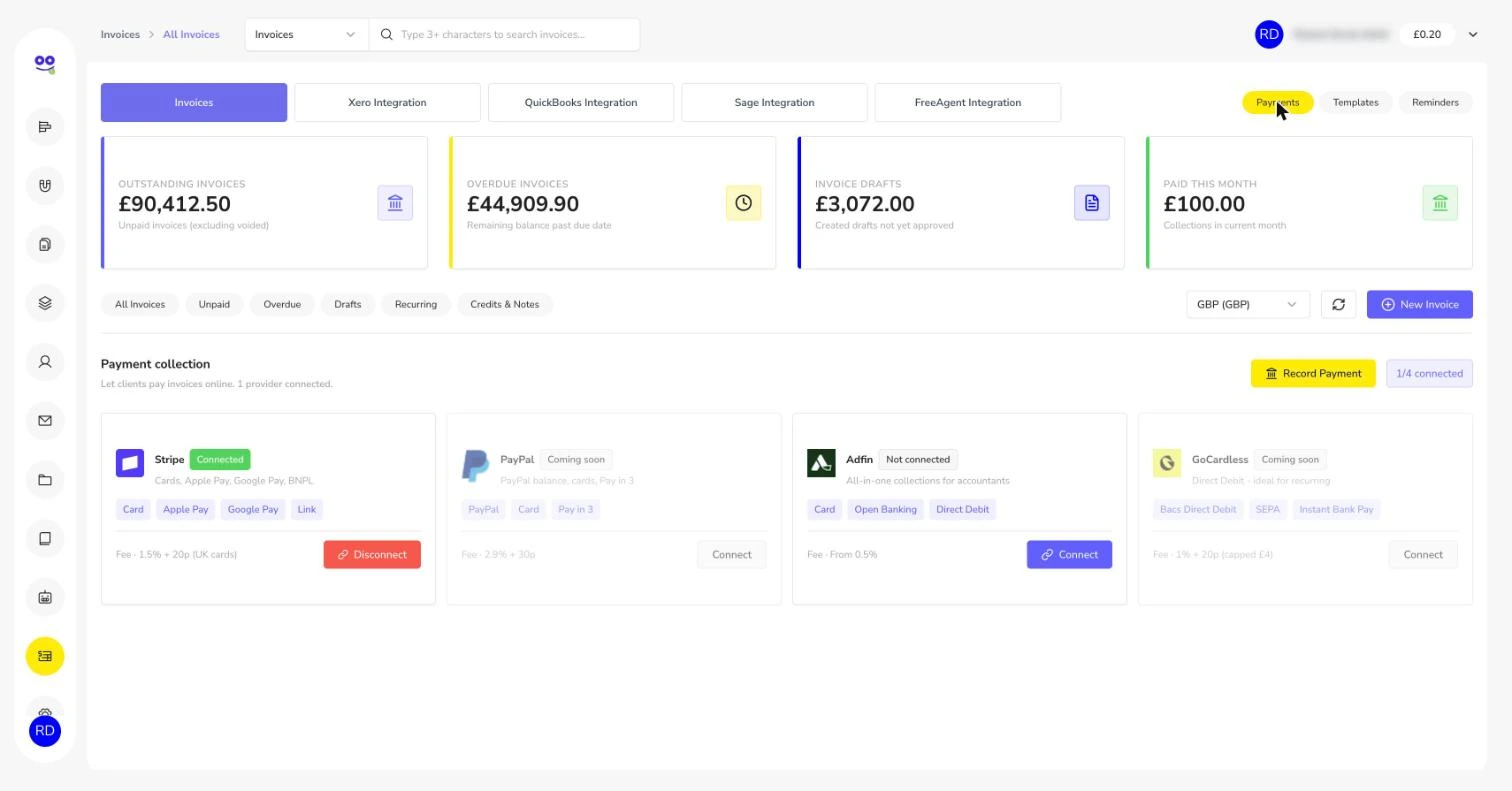1512x791 pixels.
Task: Click the bank icon on Outstanding Invoices card
Action: [x=395, y=203]
